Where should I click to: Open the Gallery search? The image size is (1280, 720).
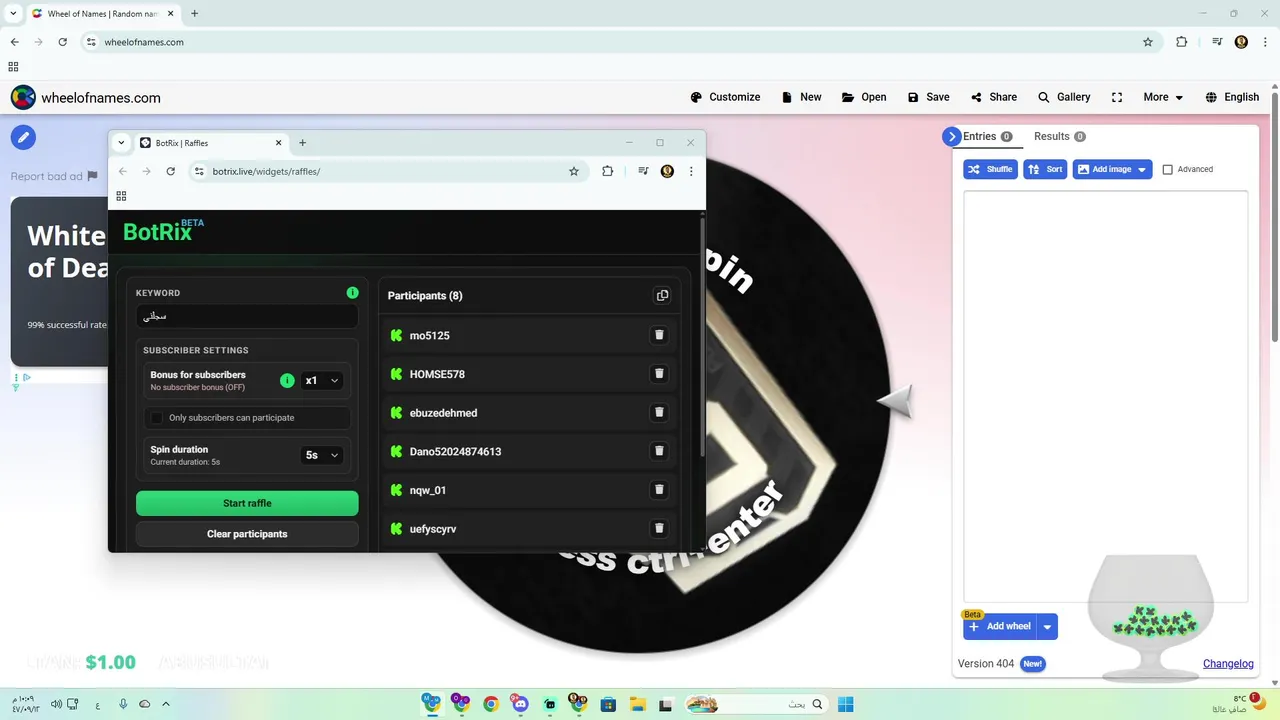click(1064, 97)
